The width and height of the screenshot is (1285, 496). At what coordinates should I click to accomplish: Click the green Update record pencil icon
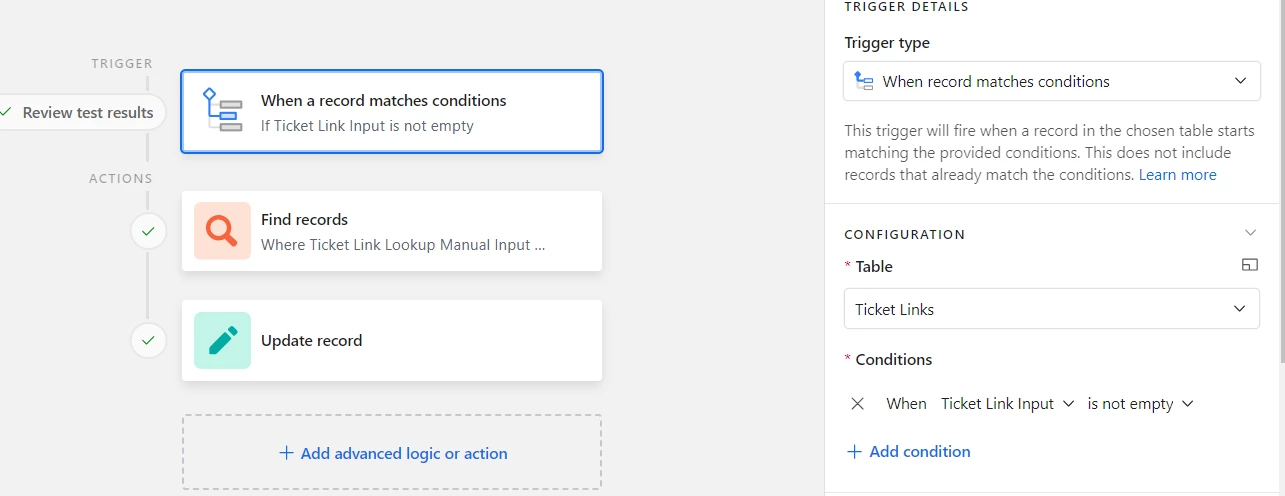(x=222, y=340)
